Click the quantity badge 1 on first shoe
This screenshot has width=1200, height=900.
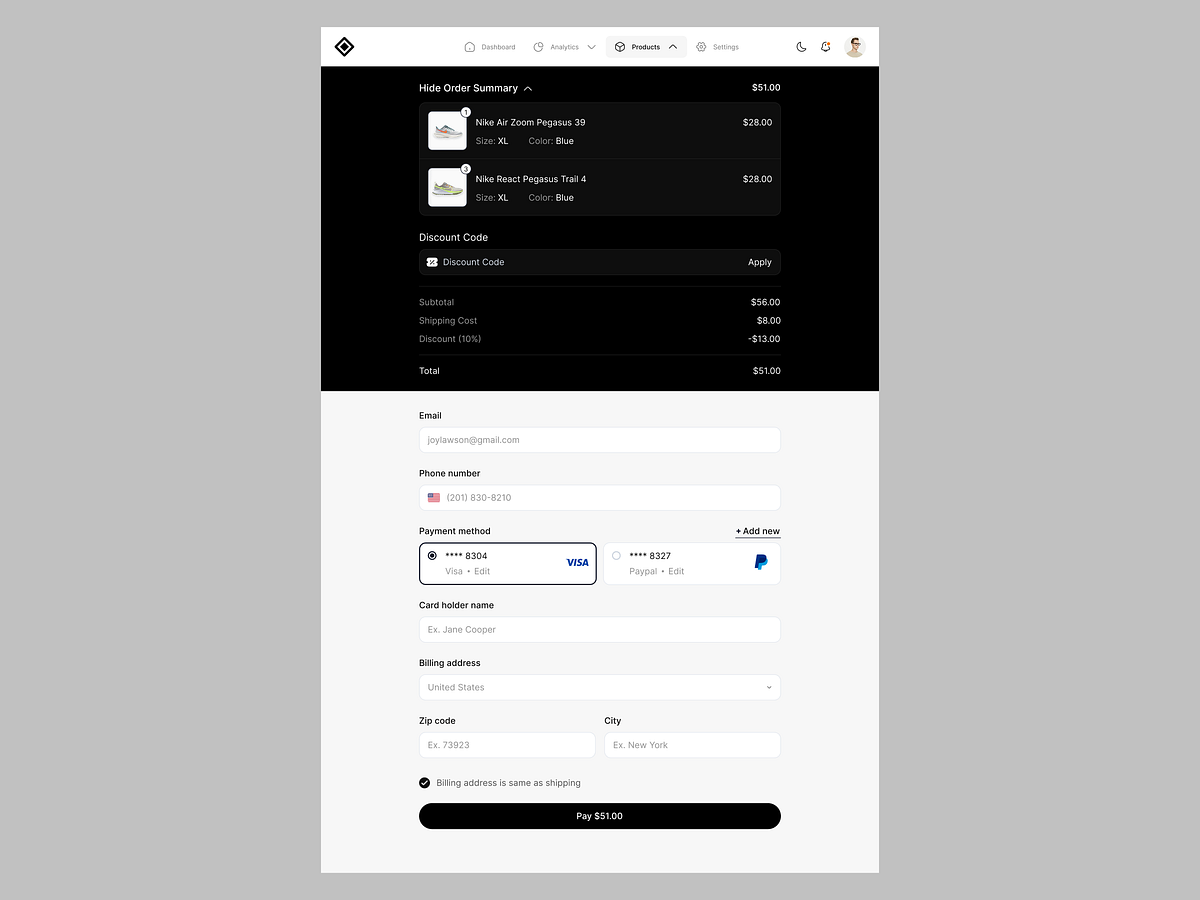466,112
